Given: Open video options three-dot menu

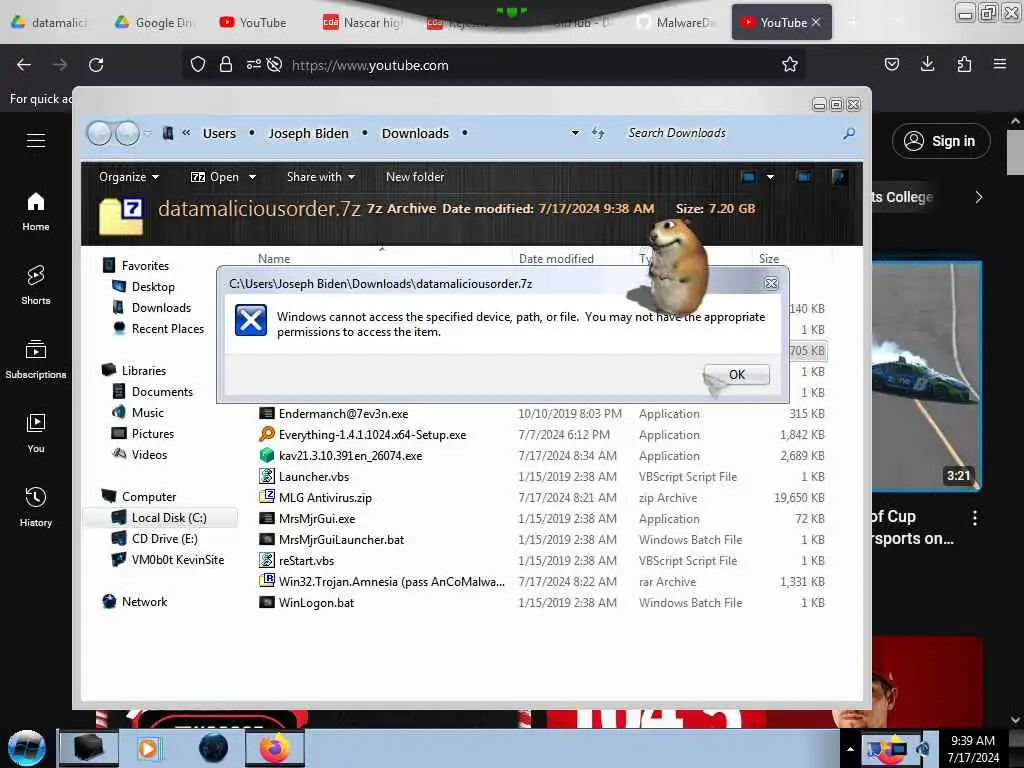Looking at the screenshot, I should click(x=974, y=518).
